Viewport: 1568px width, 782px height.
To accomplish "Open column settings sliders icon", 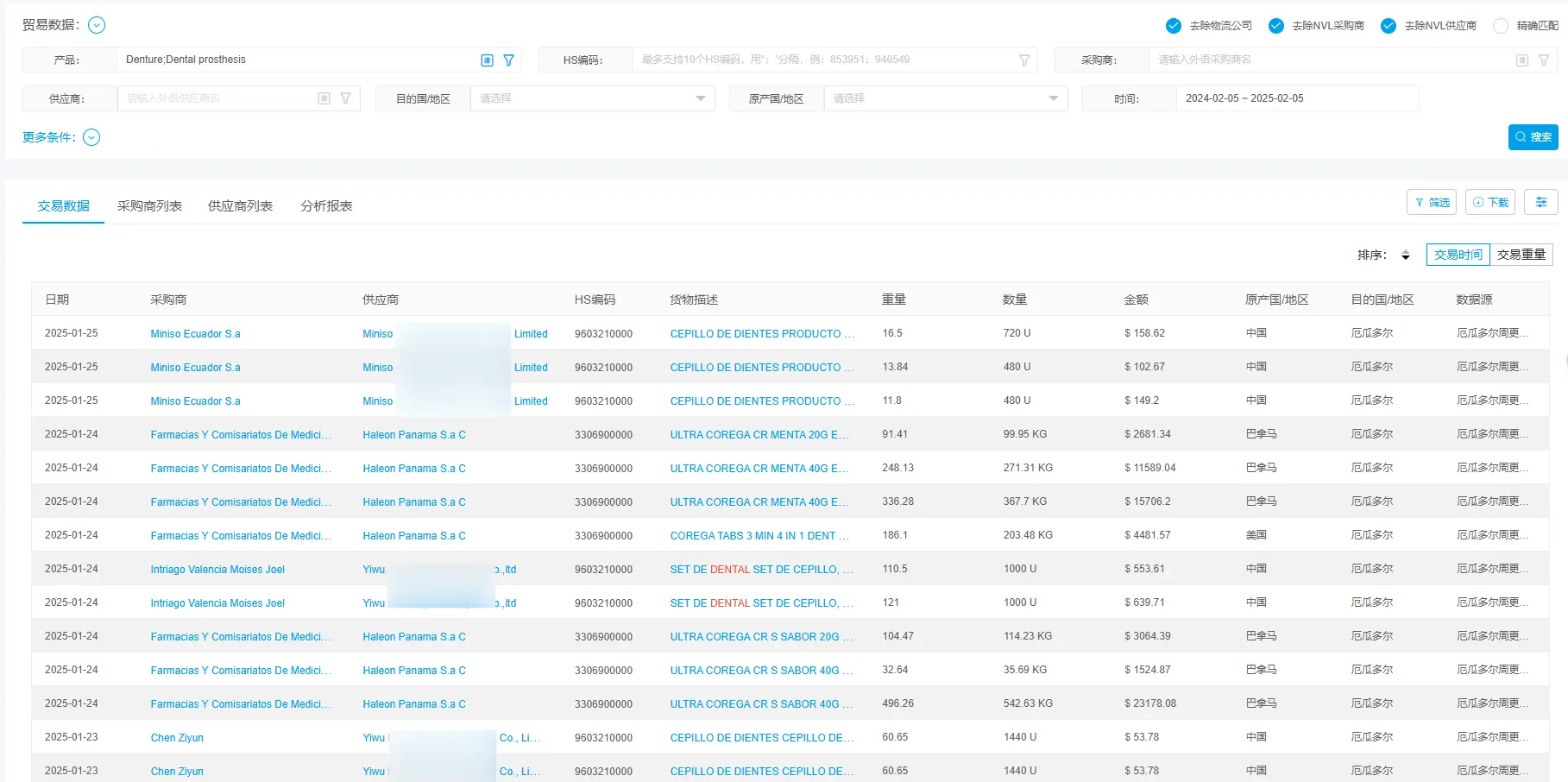I will coord(1540,202).
